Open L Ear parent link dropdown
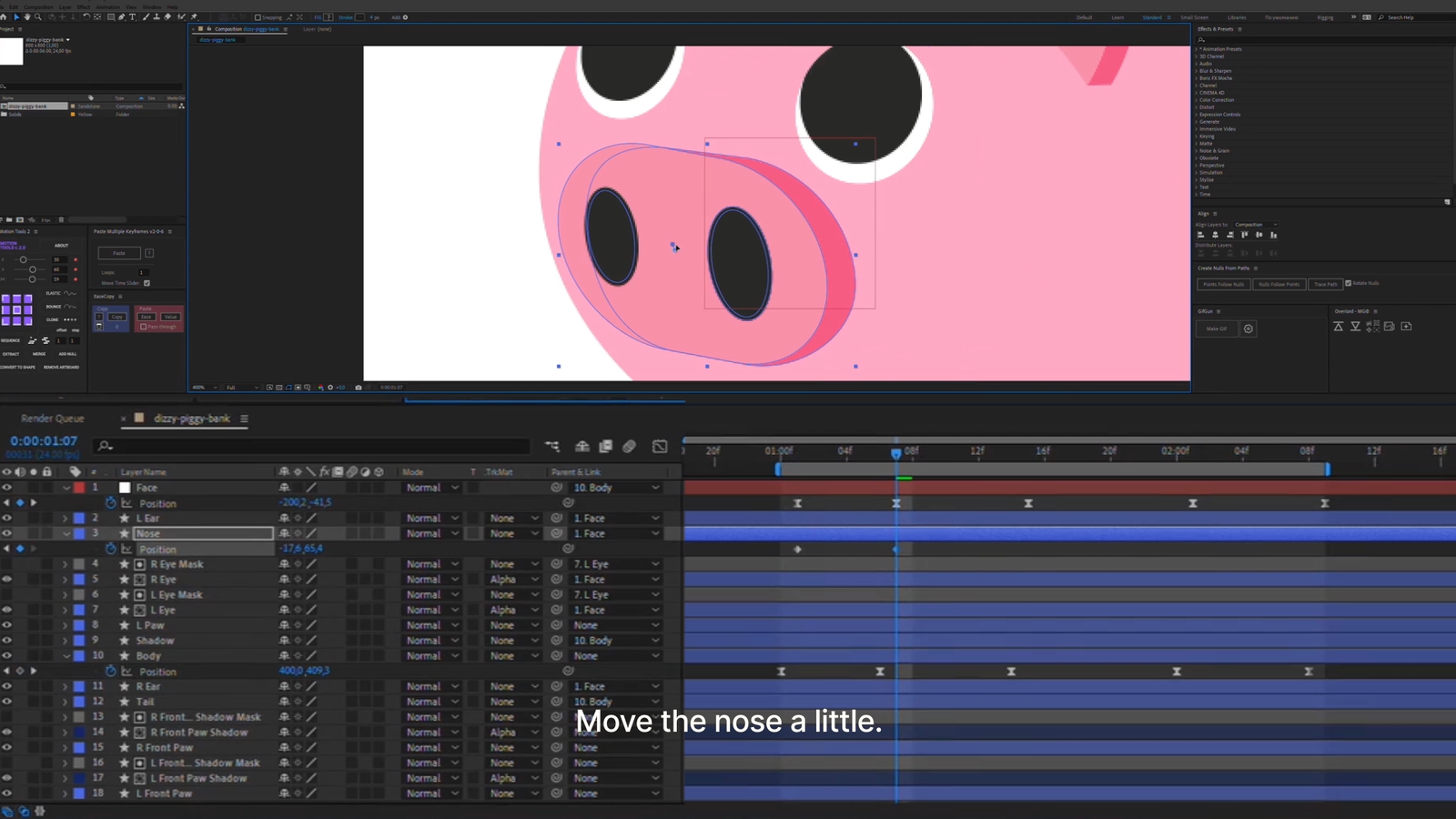Image resolution: width=1456 pixels, height=819 pixels. point(616,519)
